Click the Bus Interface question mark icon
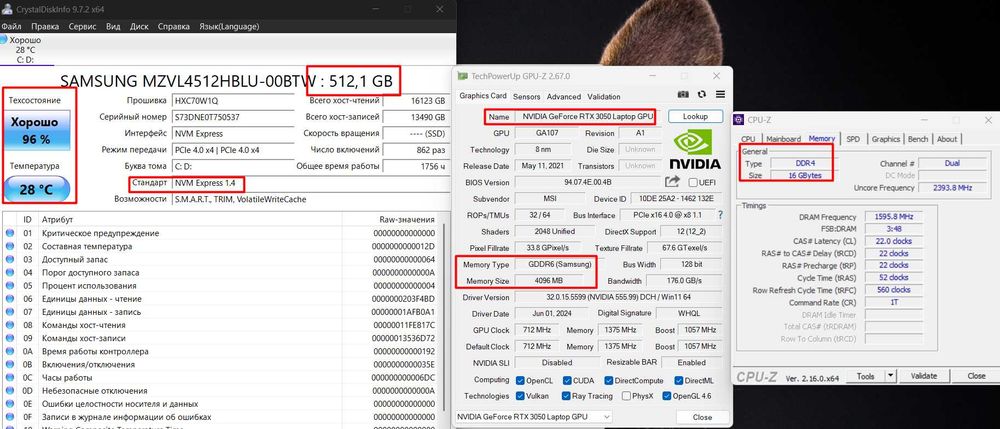The width and height of the screenshot is (1000, 429). (x=721, y=215)
